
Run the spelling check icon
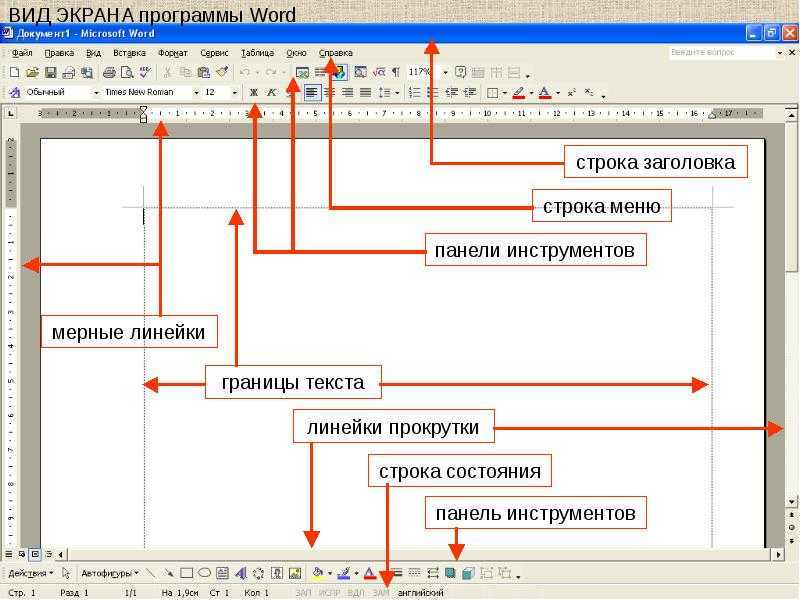point(145,72)
